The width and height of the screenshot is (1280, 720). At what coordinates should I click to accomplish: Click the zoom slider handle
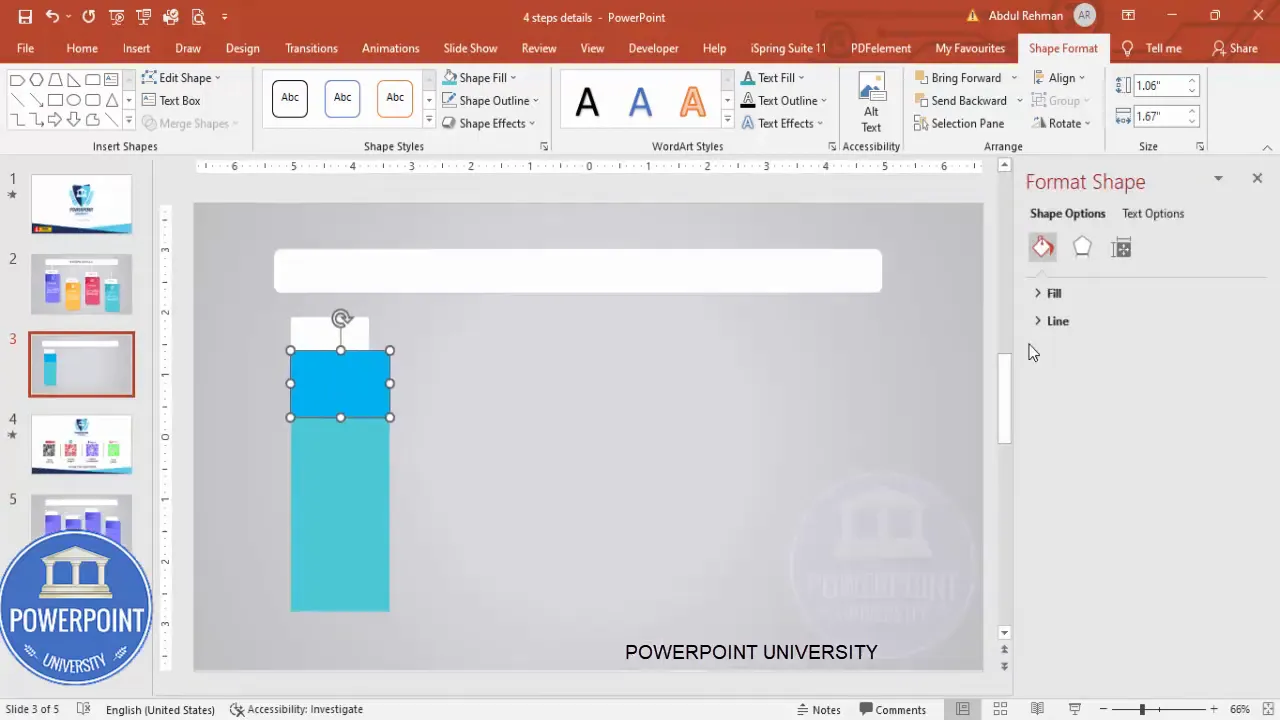pos(1142,710)
